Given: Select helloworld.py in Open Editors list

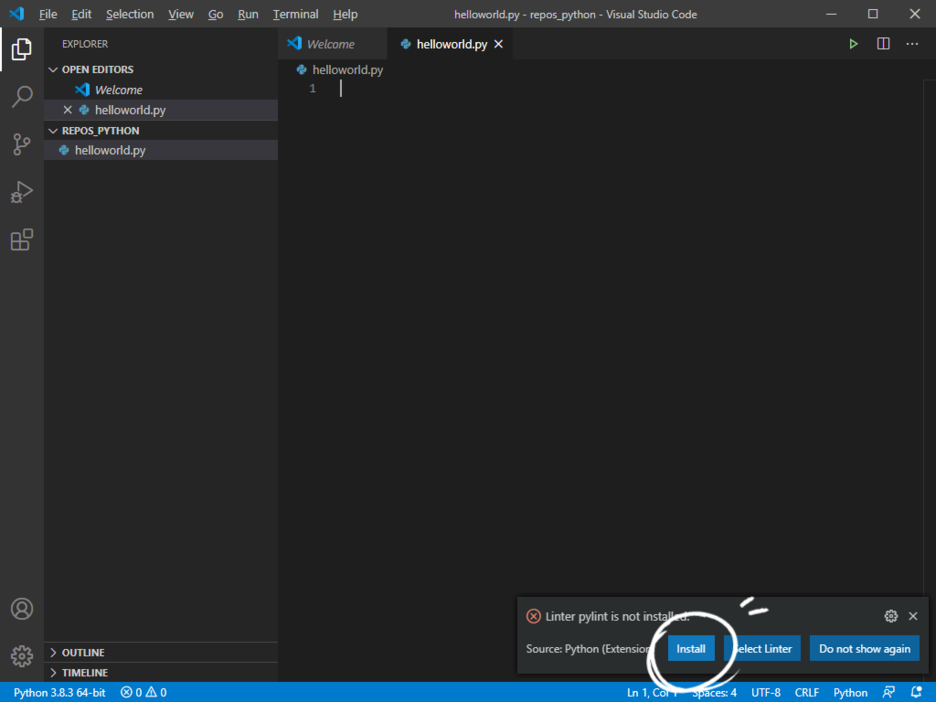Looking at the screenshot, I should [x=161, y=110].
